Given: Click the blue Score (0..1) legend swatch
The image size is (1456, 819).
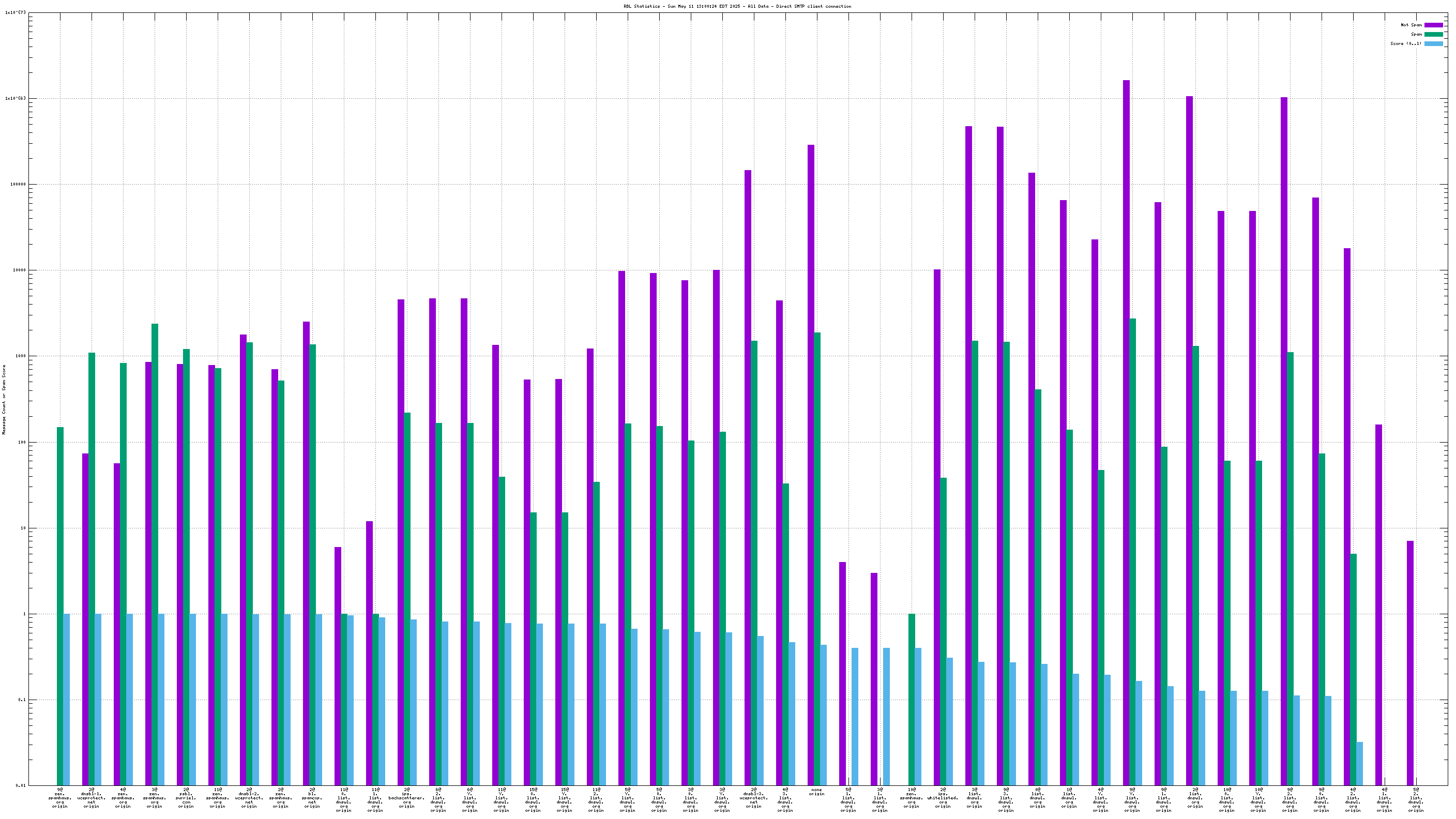Looking at the screenshot, I should coord(1433,43).
